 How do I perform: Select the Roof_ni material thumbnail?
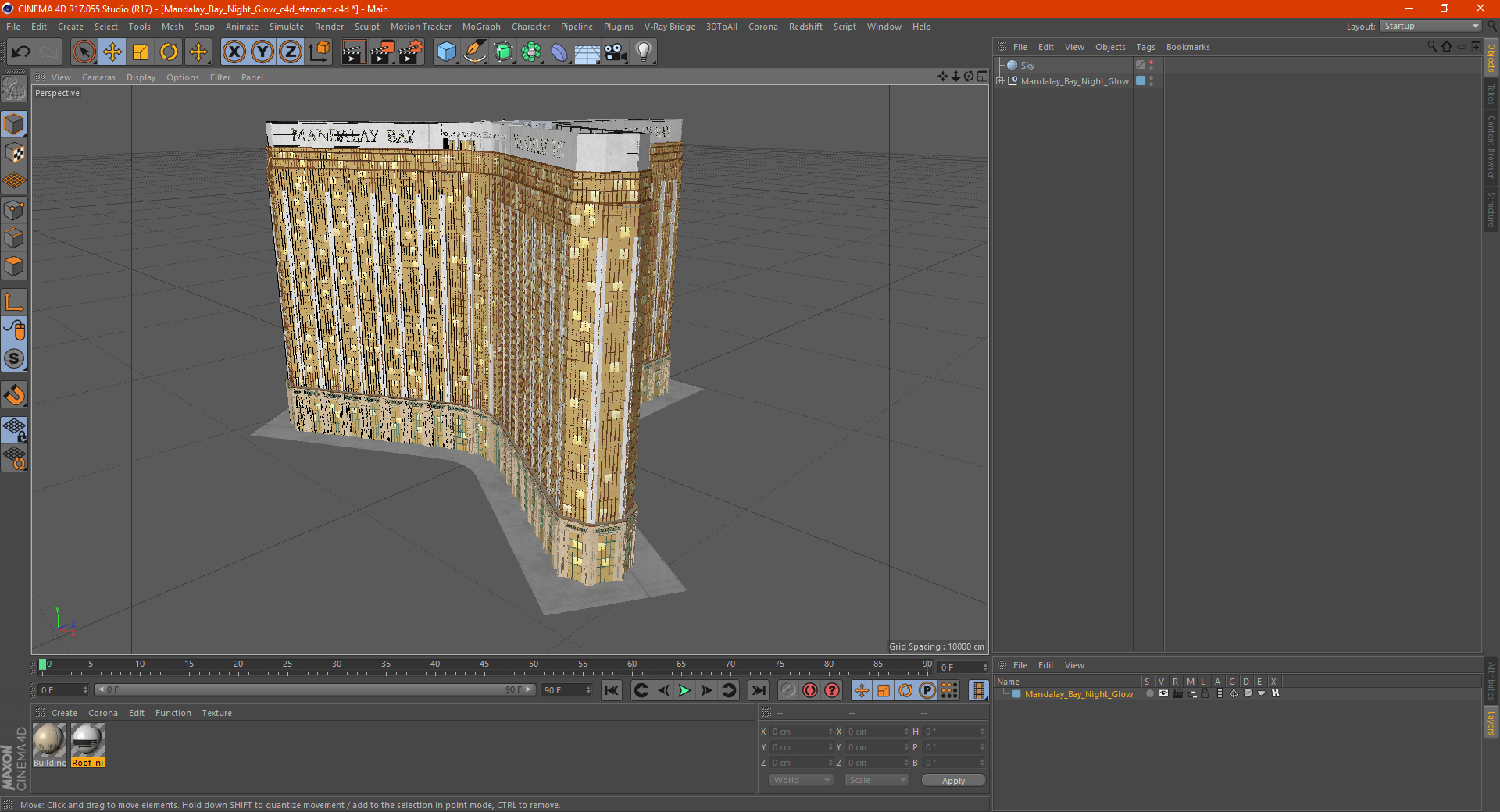coord(87,740)
